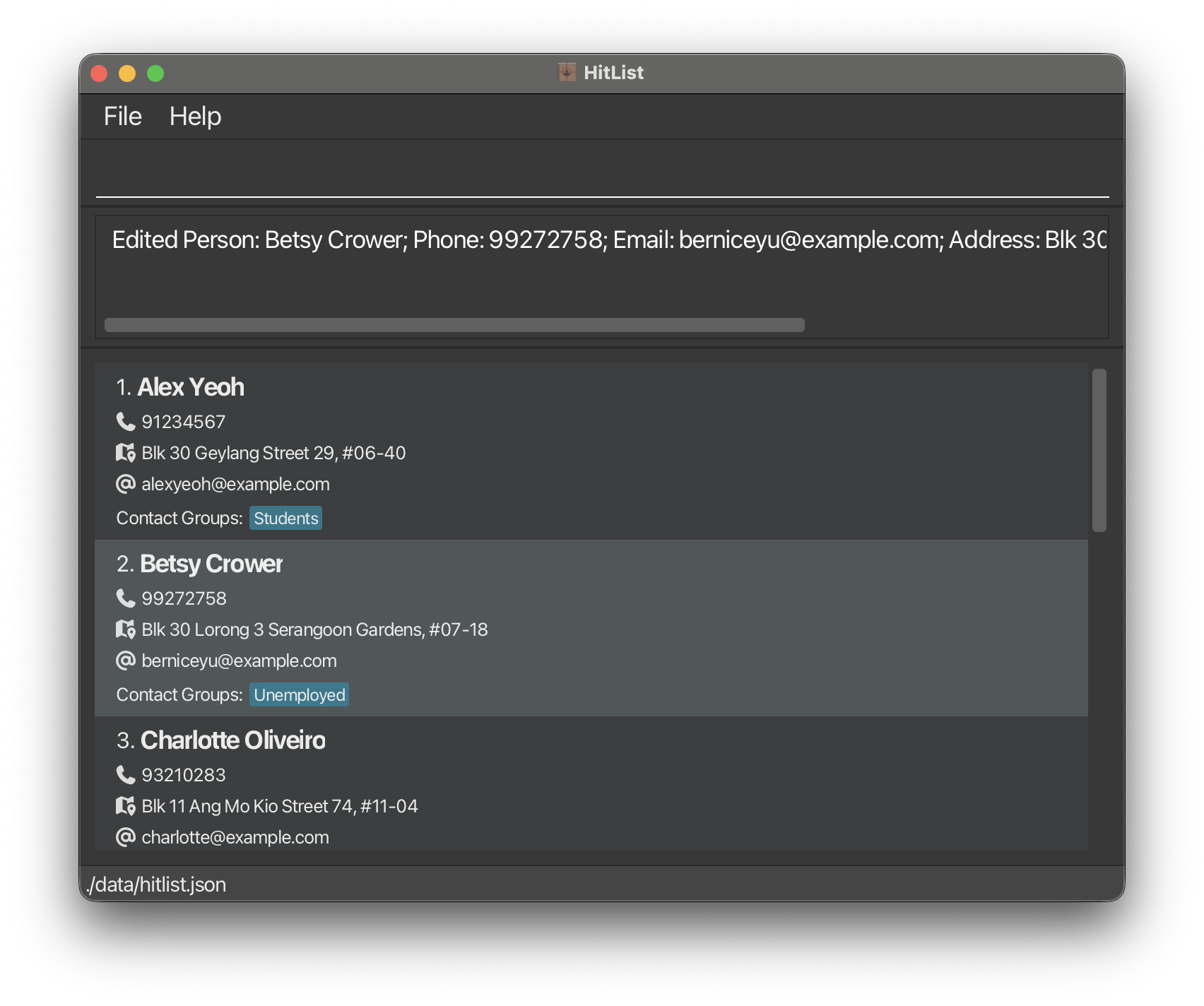Select contact name Betsy Crower
Image resolution: width=1204 pixels, height=1006 pixels.
click(211, 564)
